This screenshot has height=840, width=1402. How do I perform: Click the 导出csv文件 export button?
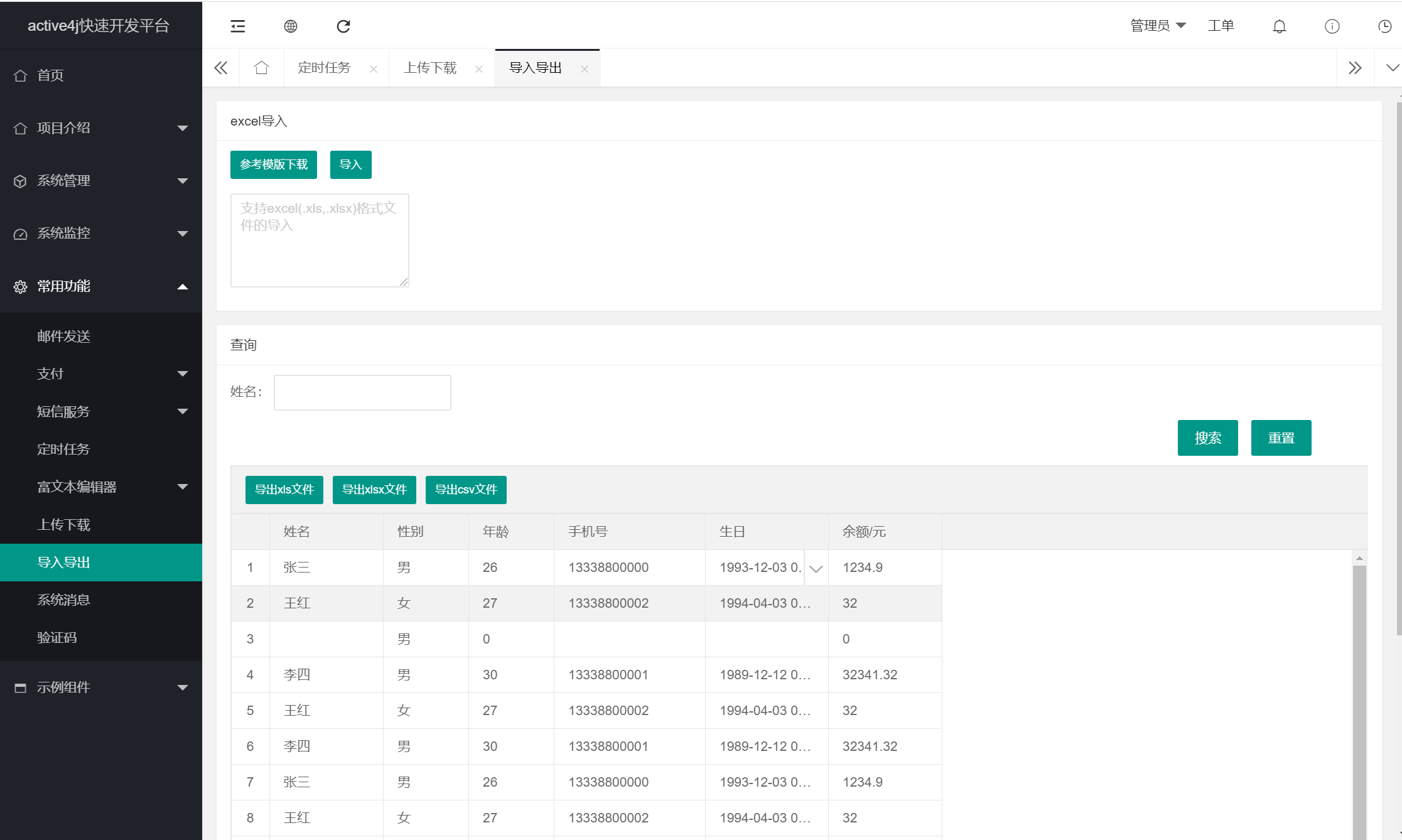(466, 490)
